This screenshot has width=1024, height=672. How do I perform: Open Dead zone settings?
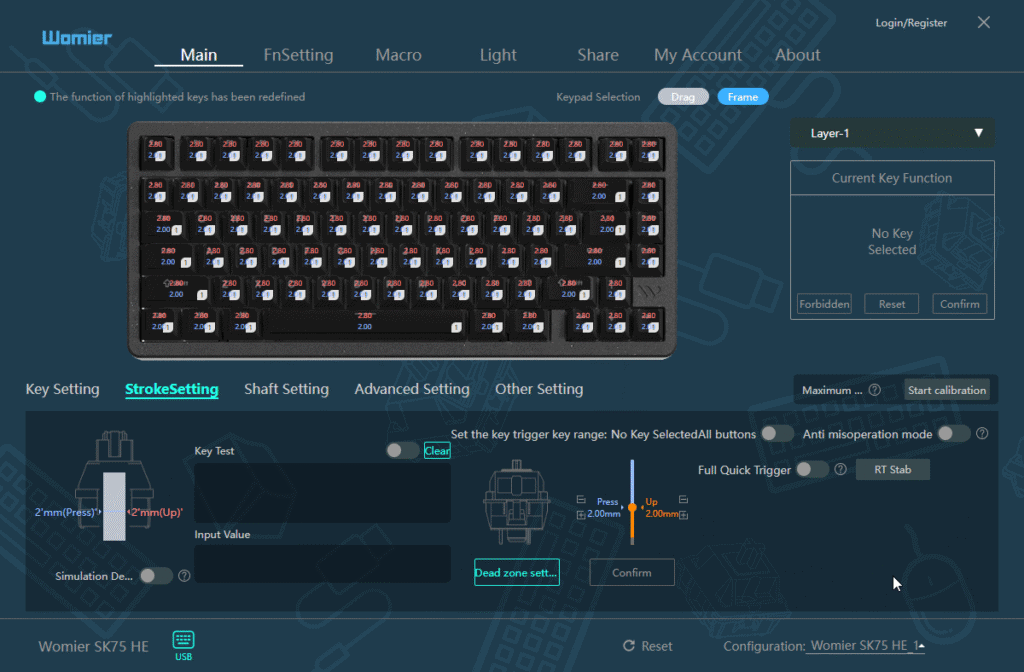[517, 573]
